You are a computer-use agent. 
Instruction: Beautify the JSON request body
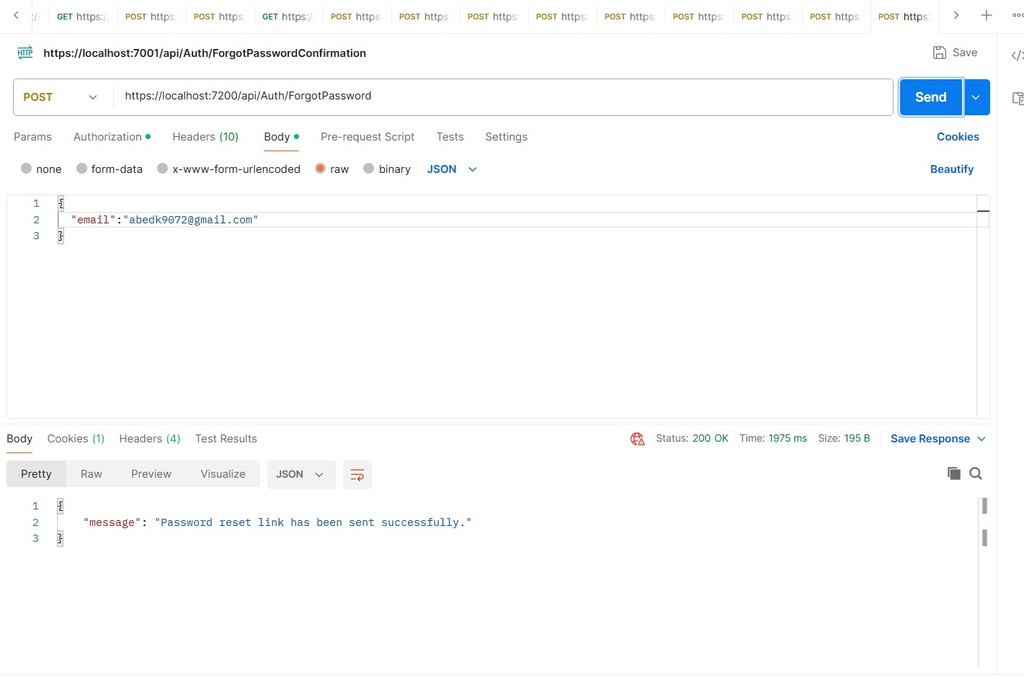coord(952,169)
